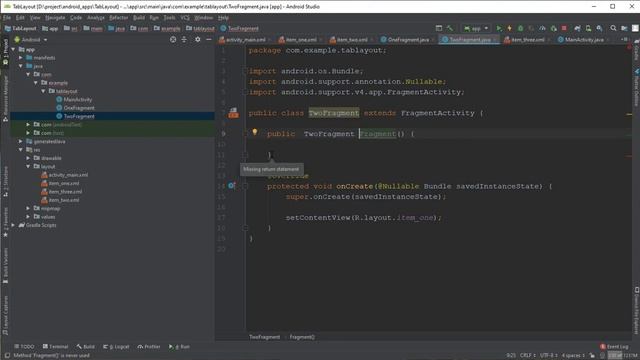Screen dimensions: 640x360
Task: Open the VCS menu
Action: [x=185, y=18]
